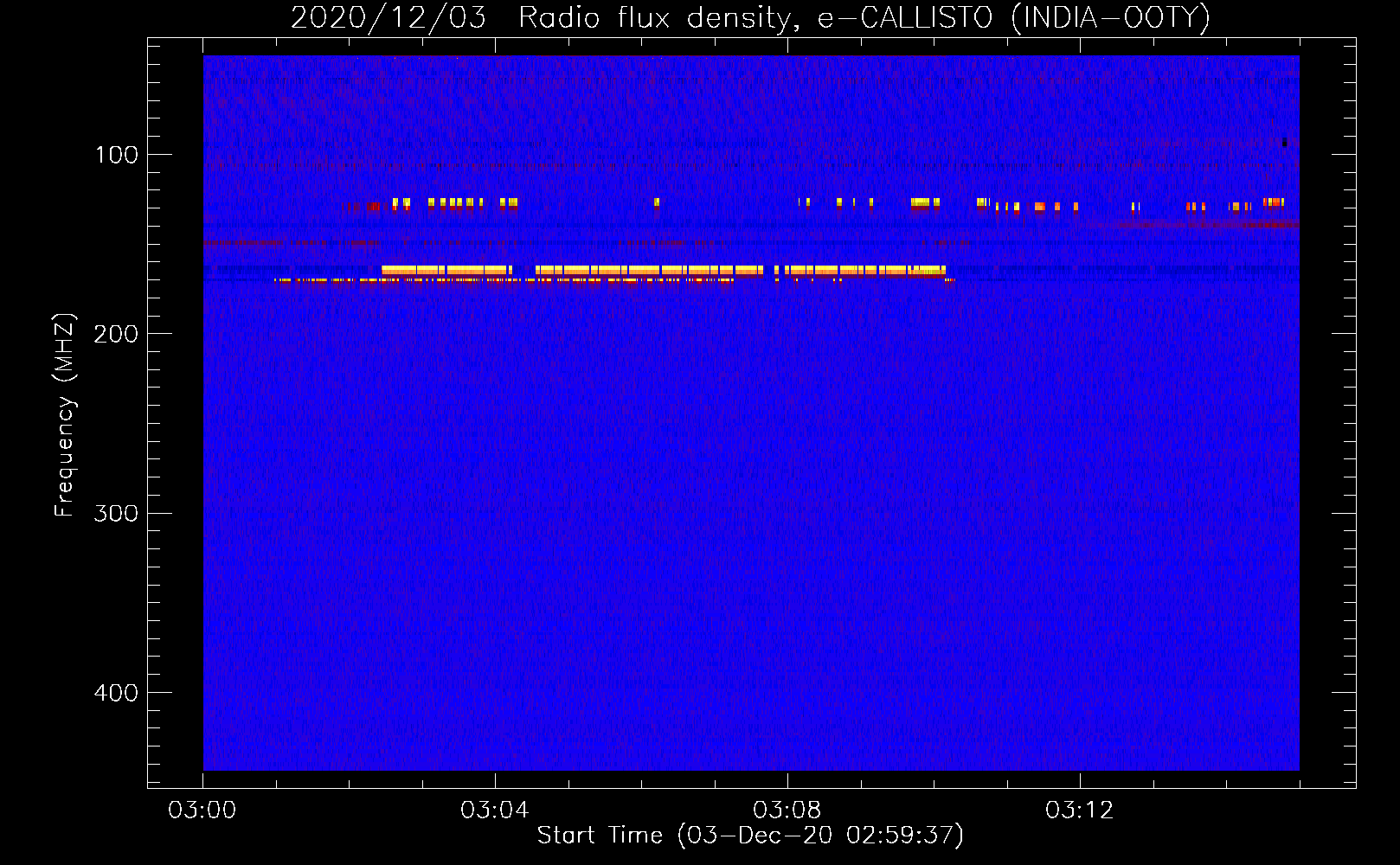Click the 400 frequency tick label

click(116, 693)
